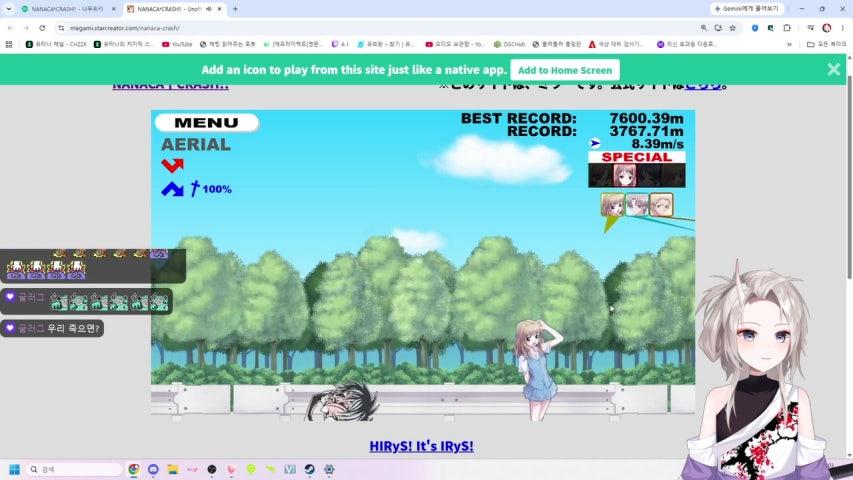Show more bookmarks with the chevron

click(789, 45)
